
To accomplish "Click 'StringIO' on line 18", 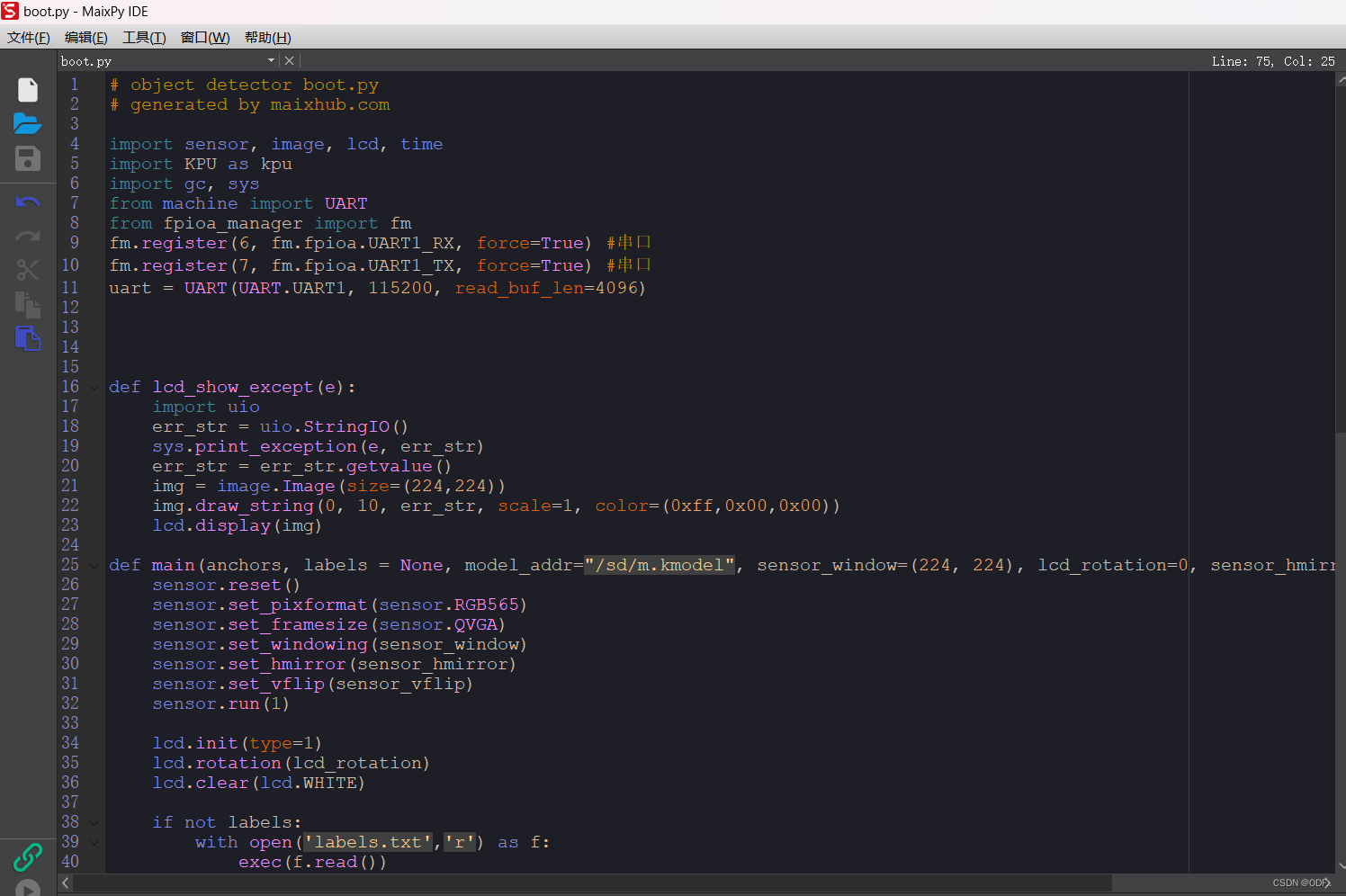I will click(x=346, y=426).
